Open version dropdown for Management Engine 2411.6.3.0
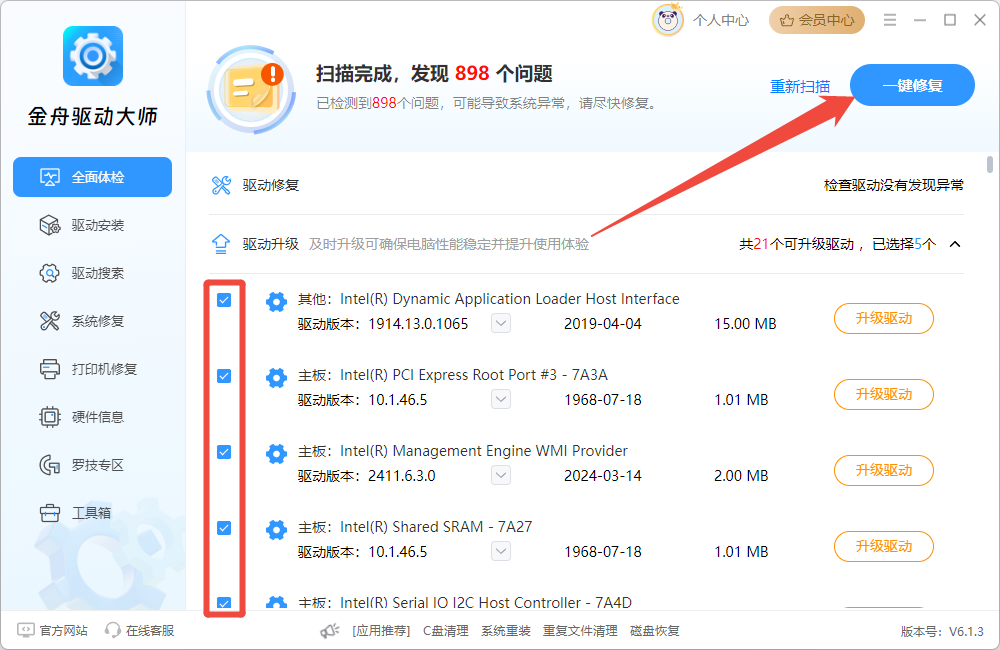The width and height of the screenshot is (1000, 650). point(501,476)
